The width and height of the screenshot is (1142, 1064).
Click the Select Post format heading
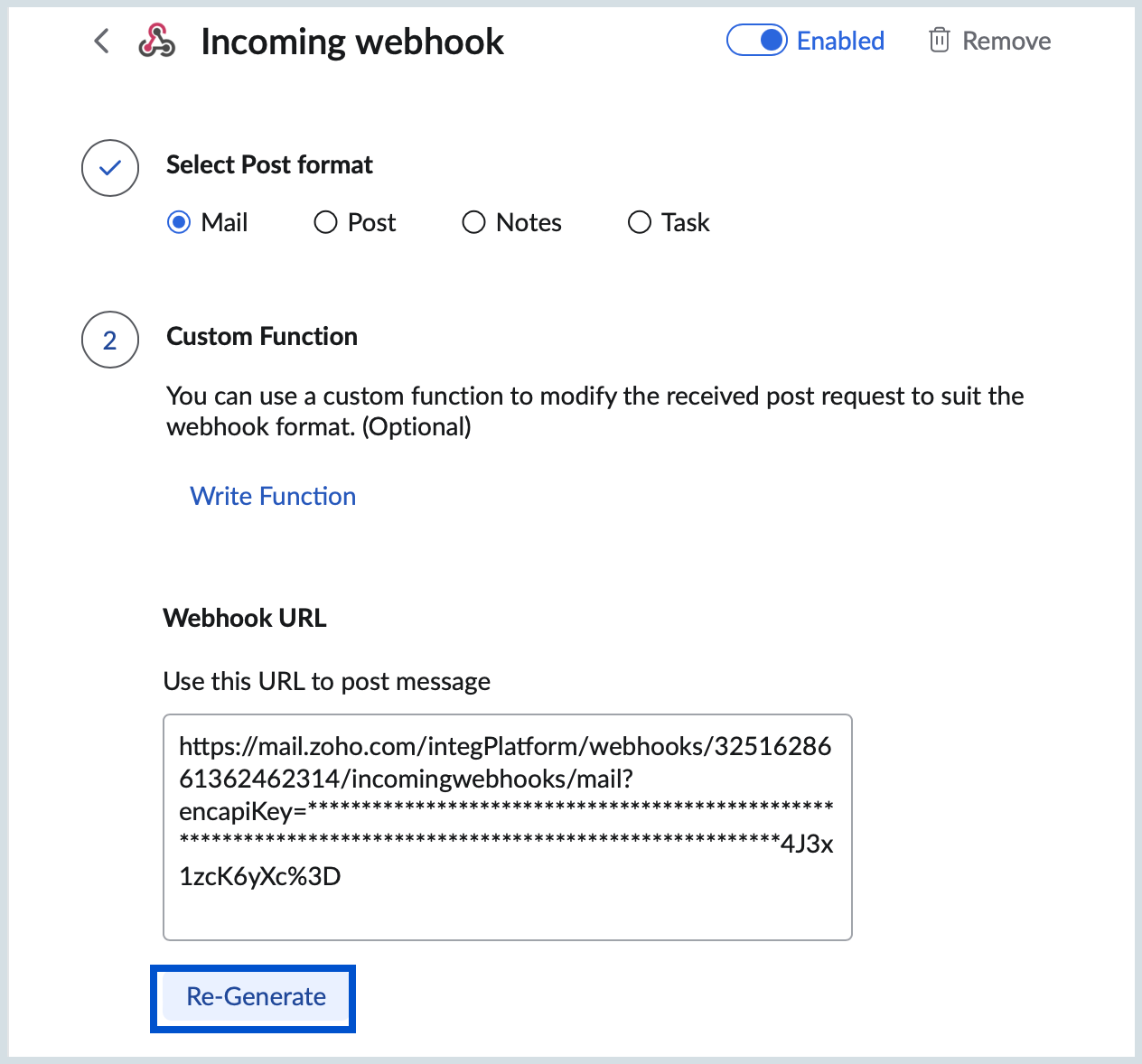coord(269,164)
